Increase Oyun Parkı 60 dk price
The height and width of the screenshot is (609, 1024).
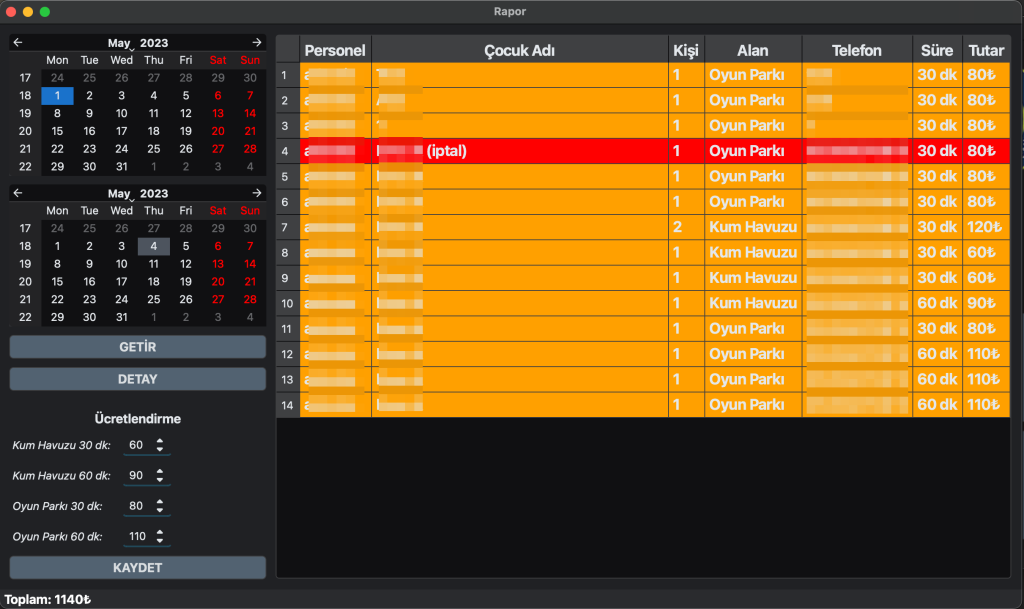click(160, 533)
